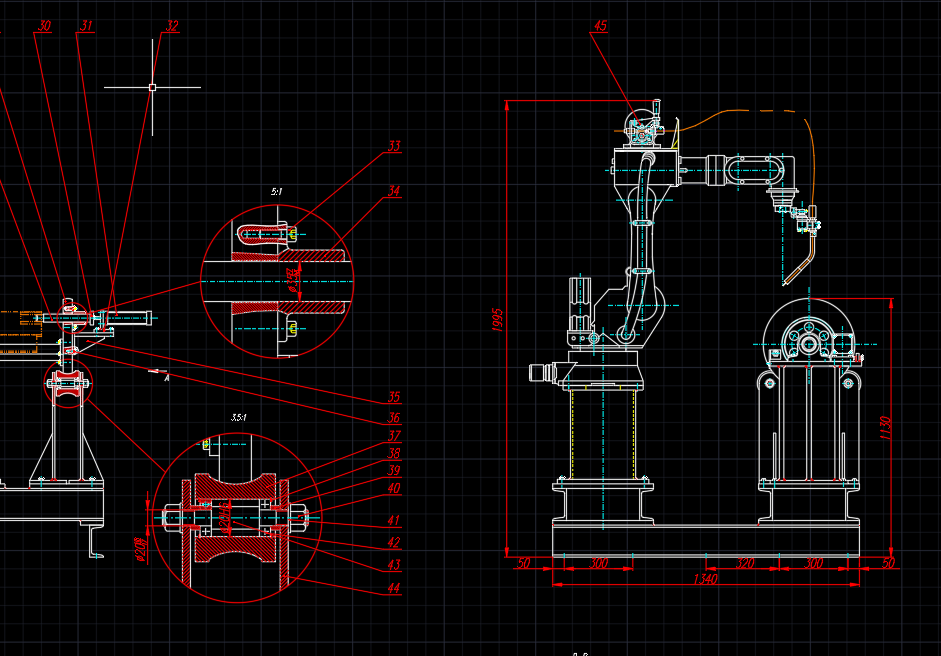
Task: Pick the 1130 positioner height dimension text
Action: pos(885,427)
